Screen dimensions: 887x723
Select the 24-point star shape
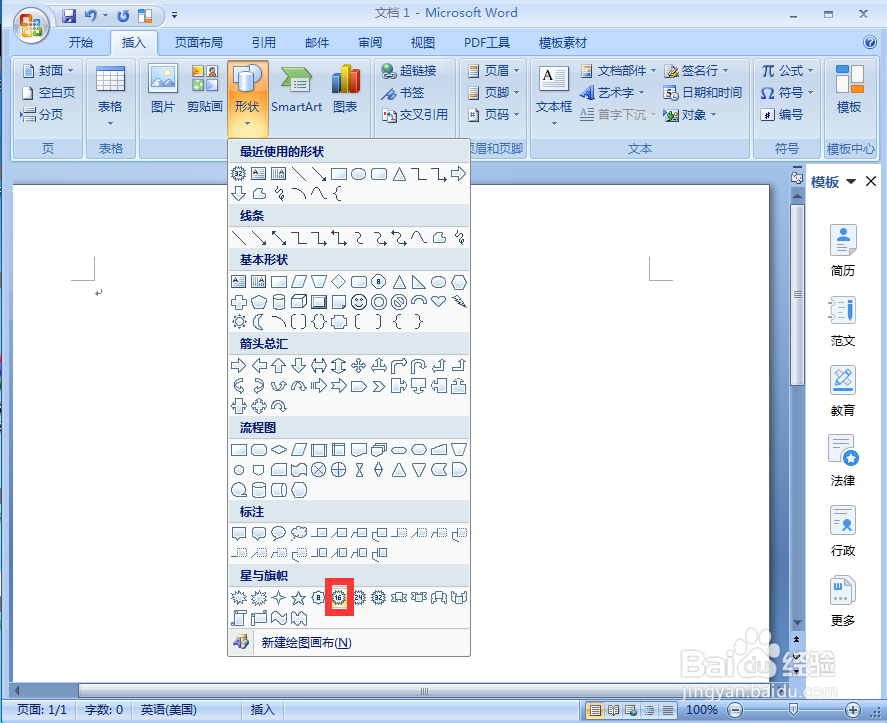point(359,597)
